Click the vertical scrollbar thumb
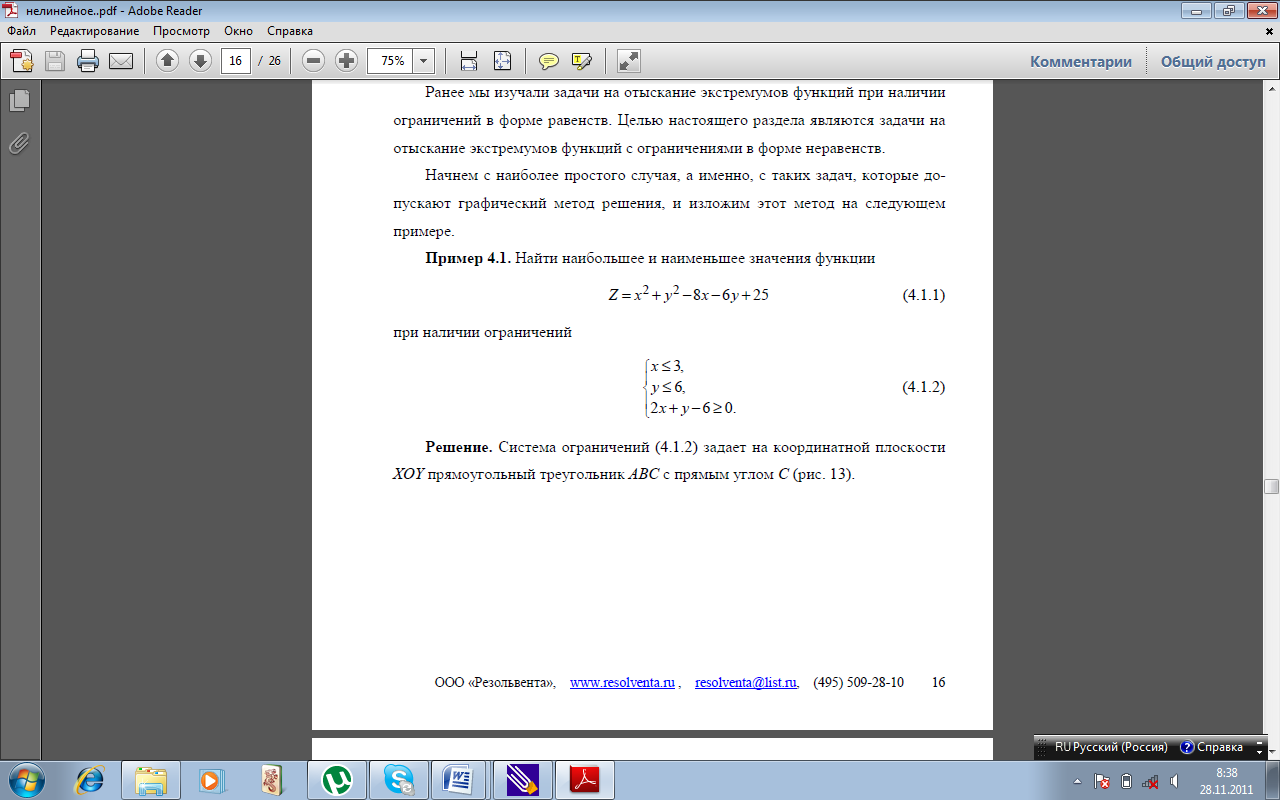 click(x=1271, y=487)
